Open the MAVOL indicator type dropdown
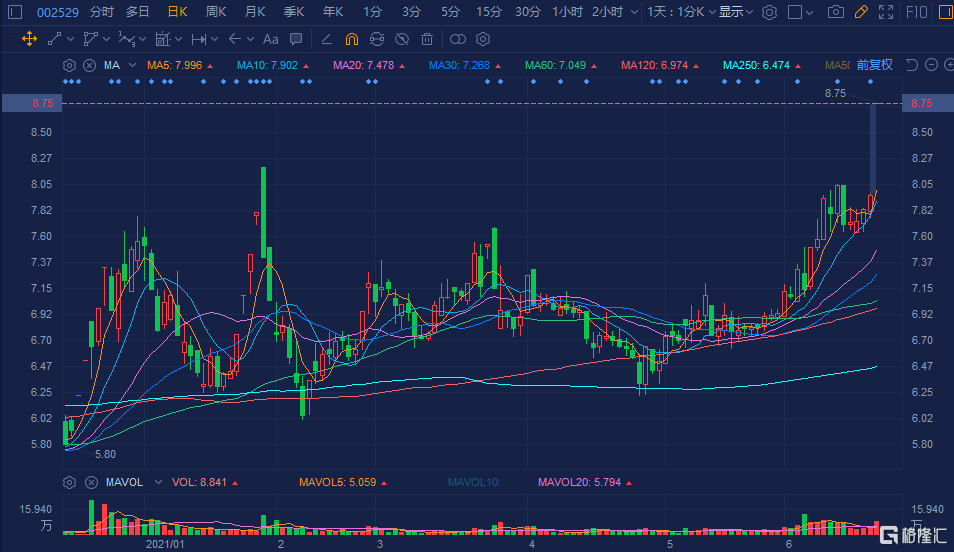The width and height of the screenshot is (954, 552). (158, 483)
